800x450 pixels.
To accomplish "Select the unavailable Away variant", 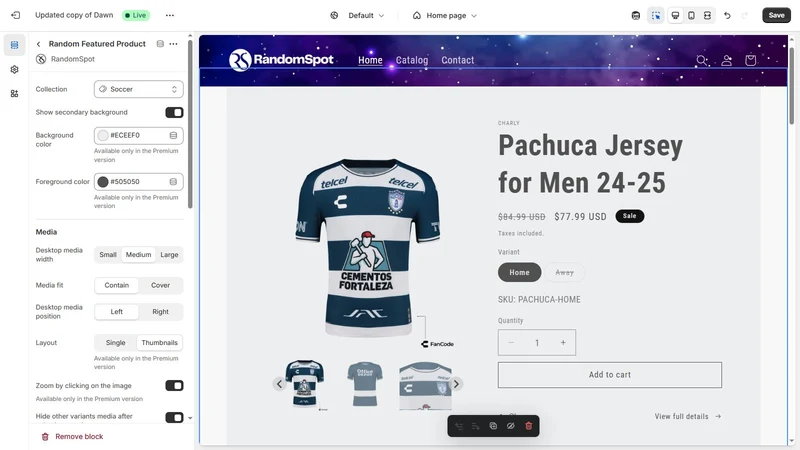I will (x=564, y=272).
